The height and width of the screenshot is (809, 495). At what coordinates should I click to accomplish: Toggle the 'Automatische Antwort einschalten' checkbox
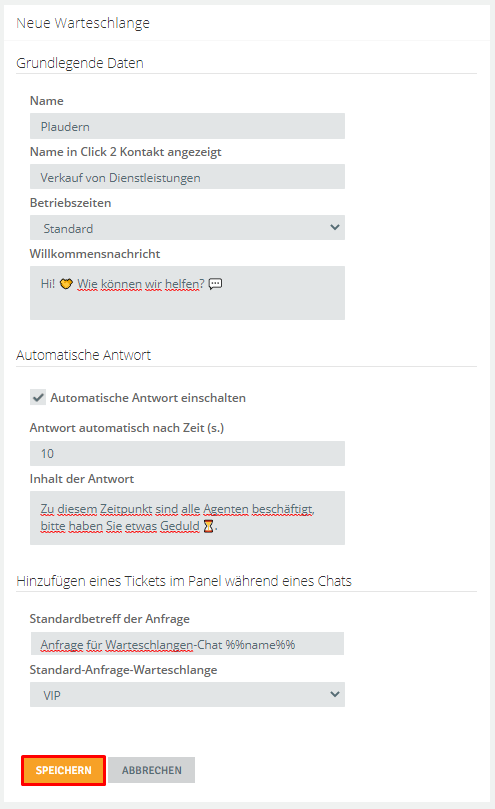[38, 398]
